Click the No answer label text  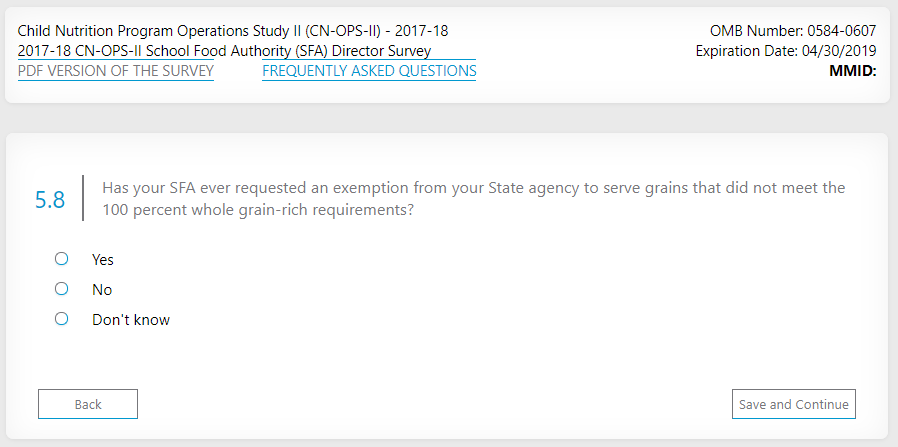click(102, 290)
